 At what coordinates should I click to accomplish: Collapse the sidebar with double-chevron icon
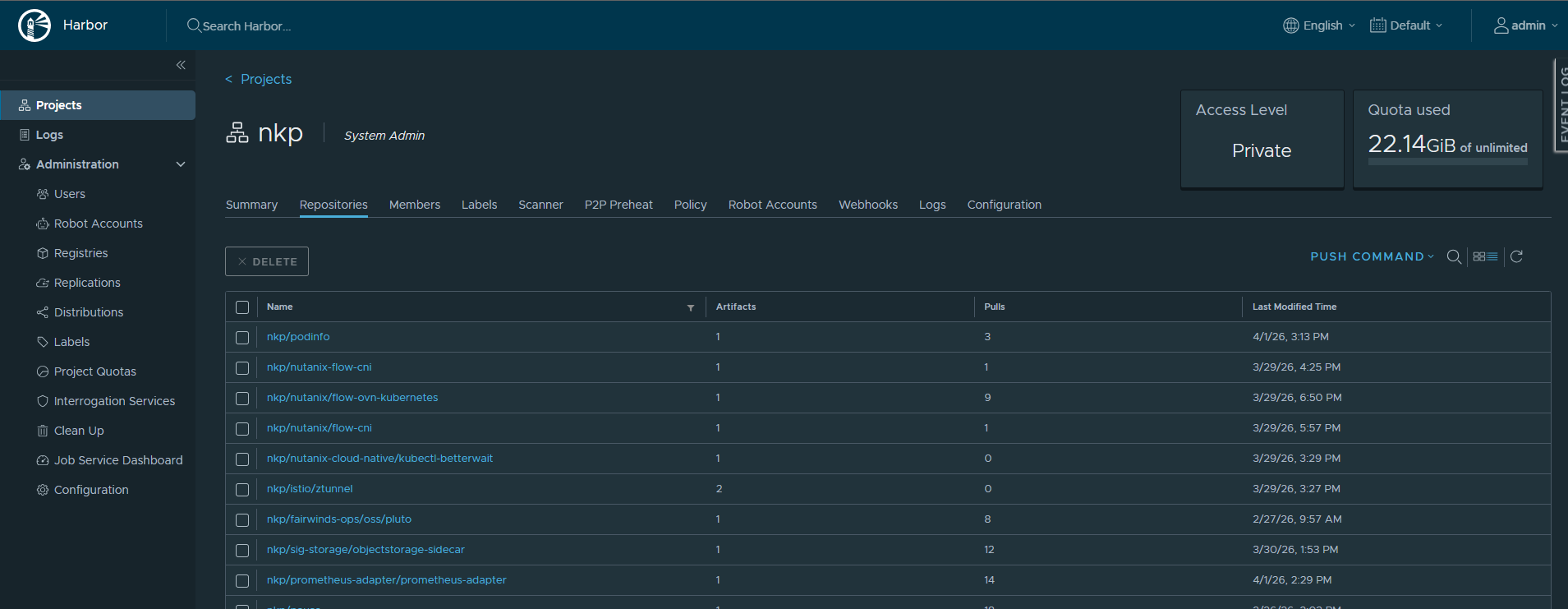pyautogui.click(x=181, y=65)
